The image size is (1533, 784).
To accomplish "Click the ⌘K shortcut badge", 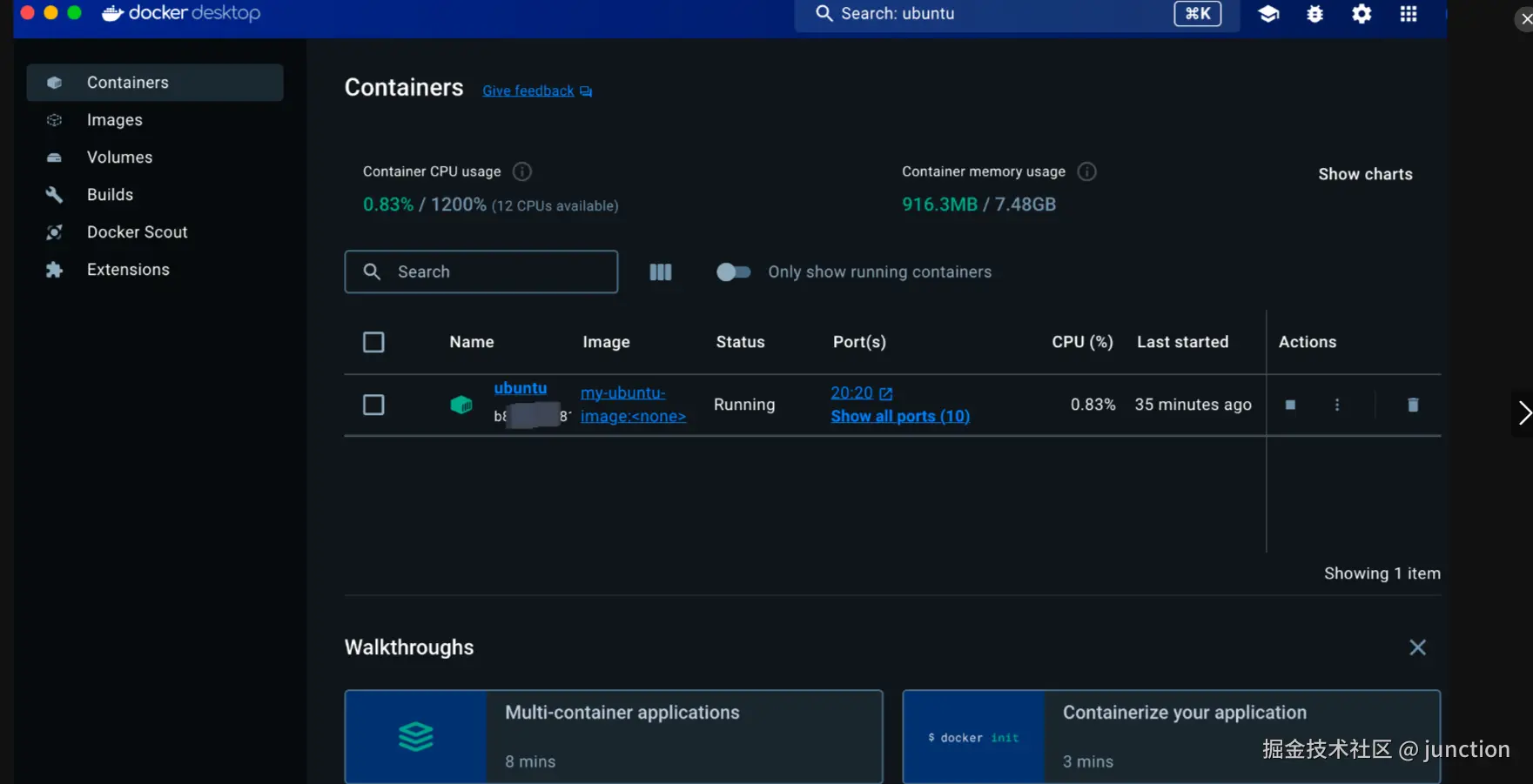I will (x=1198, y=13).
